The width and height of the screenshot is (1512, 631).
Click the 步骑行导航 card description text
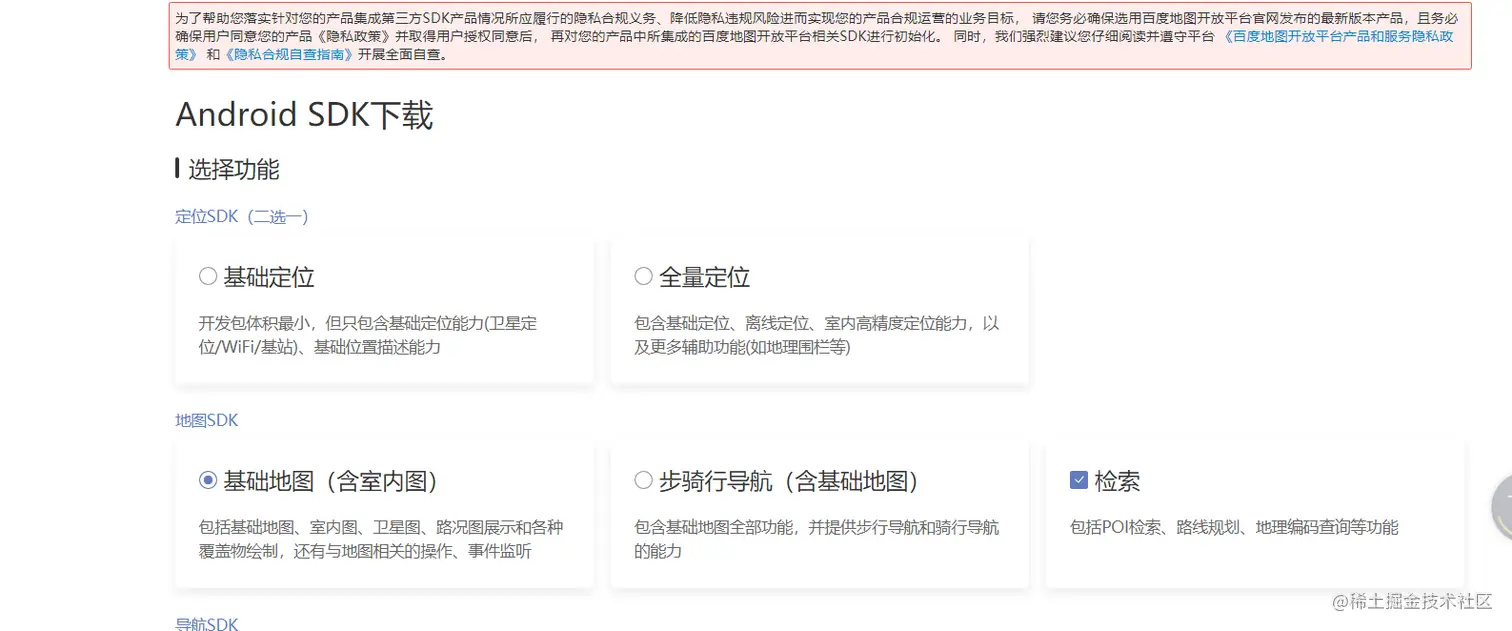(x=817, y=539)
